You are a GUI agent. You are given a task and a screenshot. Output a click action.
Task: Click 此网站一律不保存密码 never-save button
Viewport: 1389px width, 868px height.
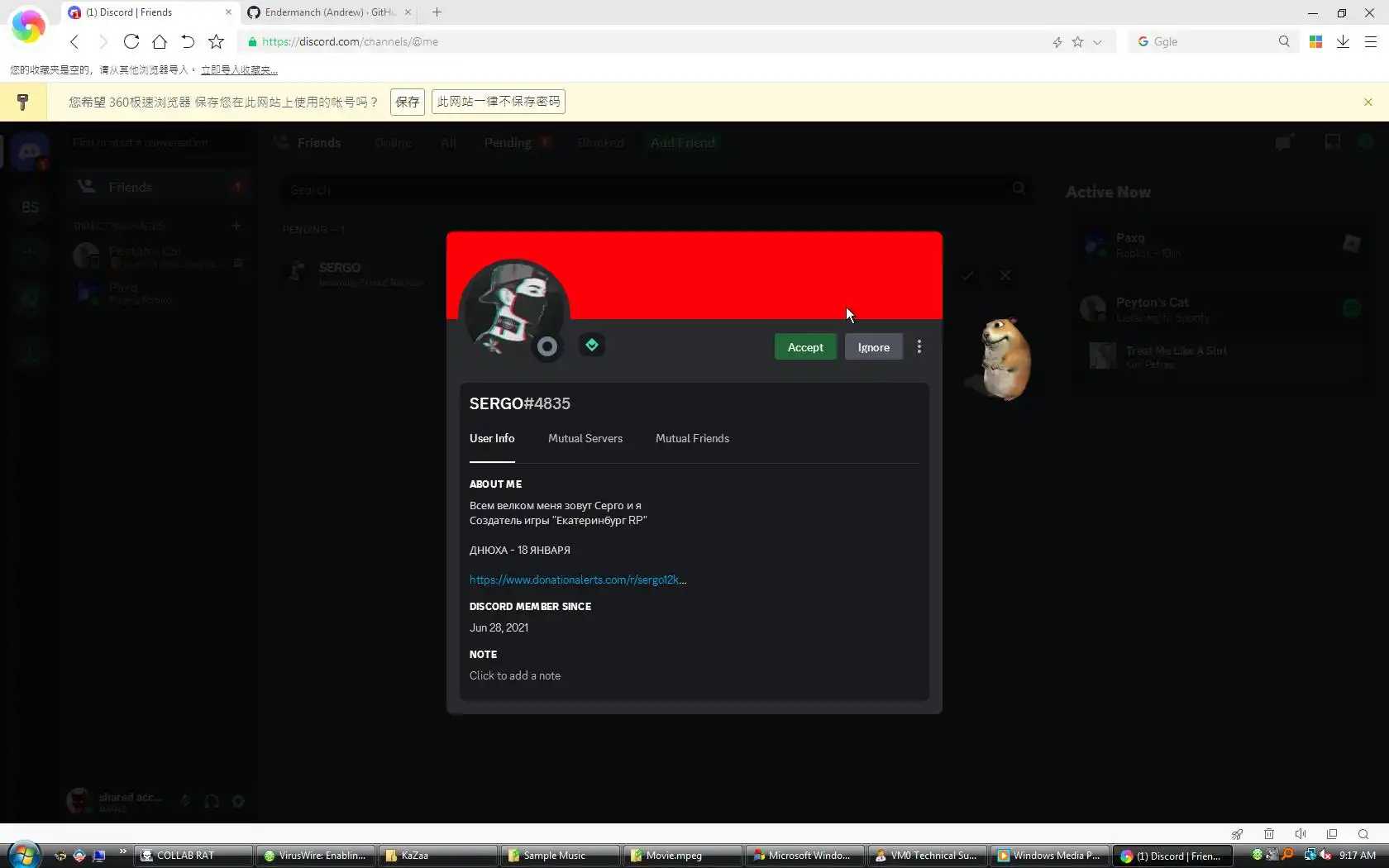click(499, 102)
